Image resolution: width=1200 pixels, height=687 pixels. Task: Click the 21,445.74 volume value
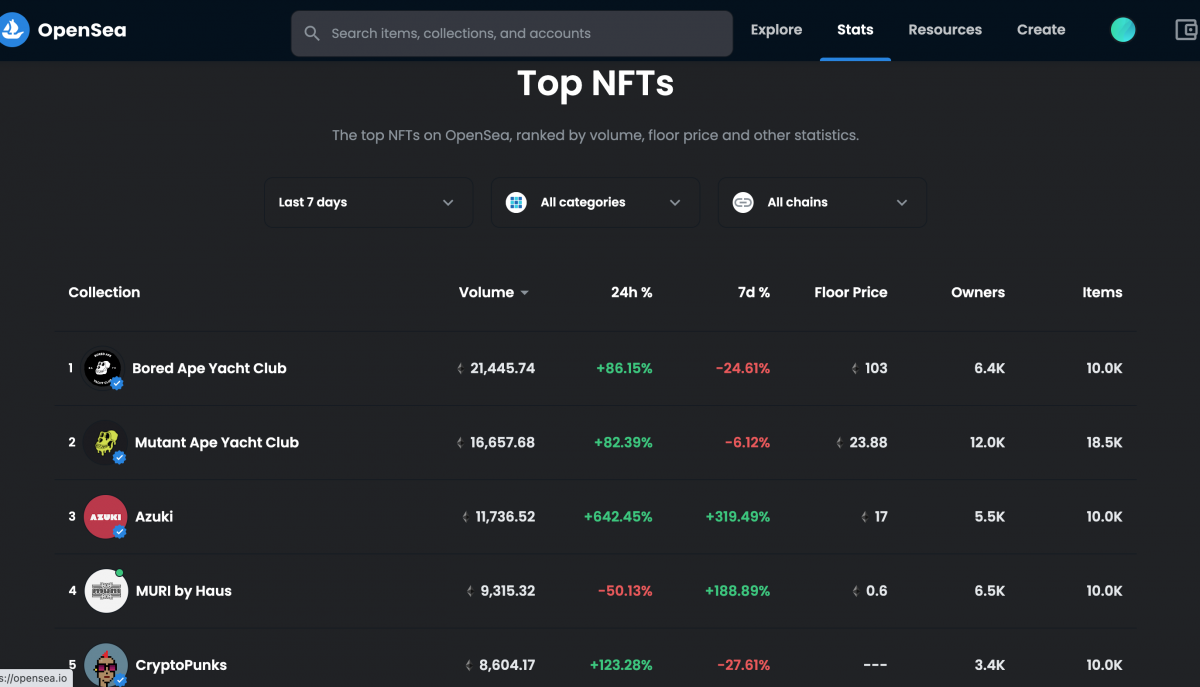click(x=502, y=368)
